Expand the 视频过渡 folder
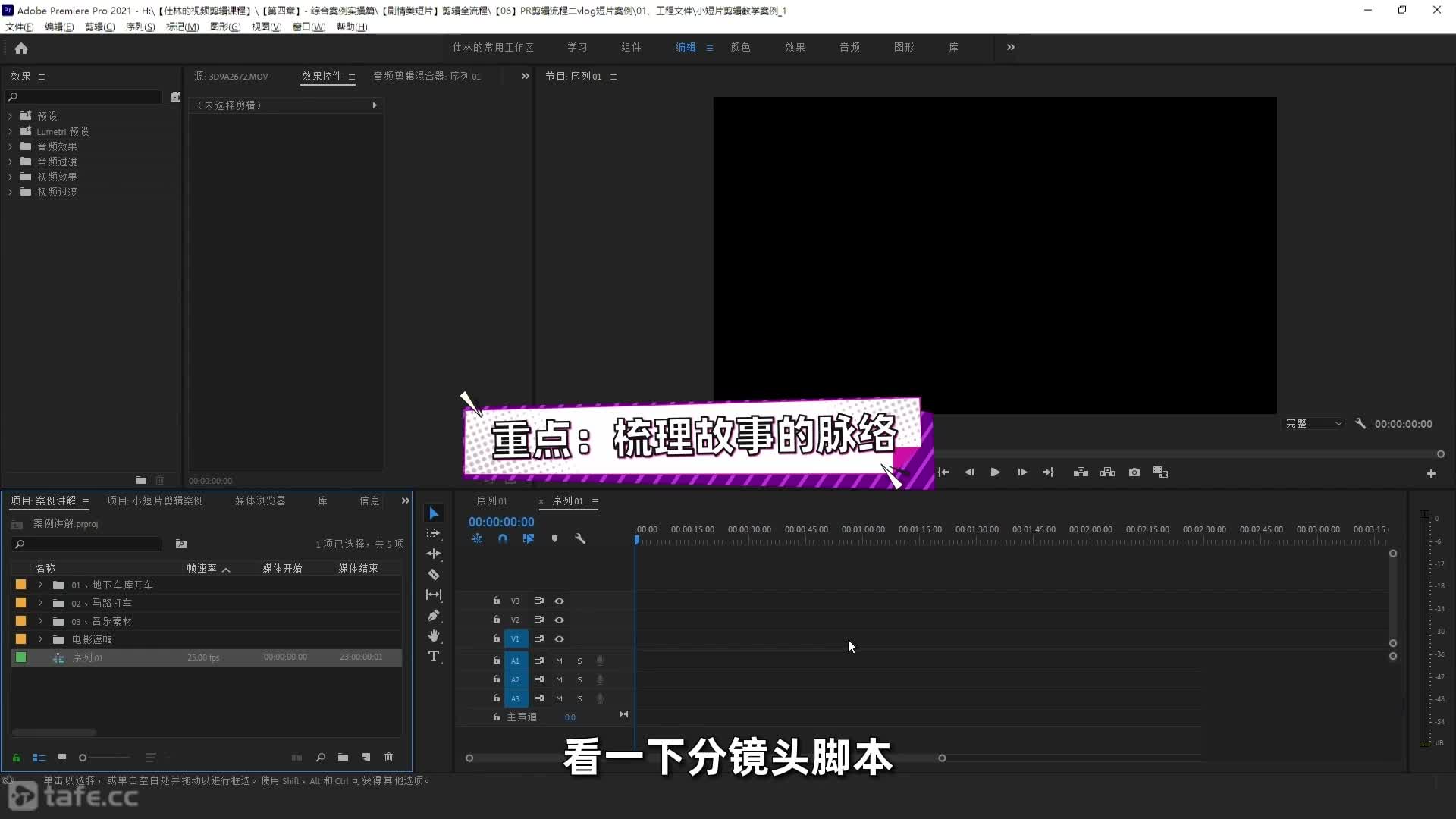Image resolution: width=1456 pixels, height=819 pixels. pos(11,192)
